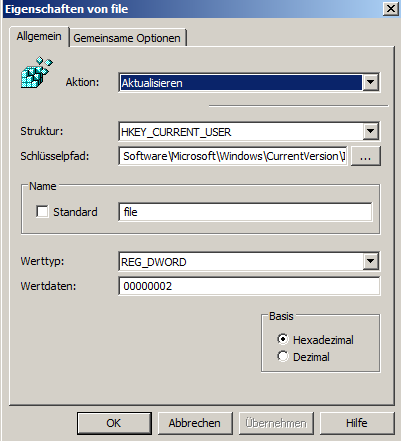
Task: Click the Wertdaten field showing 00000002
Action: pos(249,286)
